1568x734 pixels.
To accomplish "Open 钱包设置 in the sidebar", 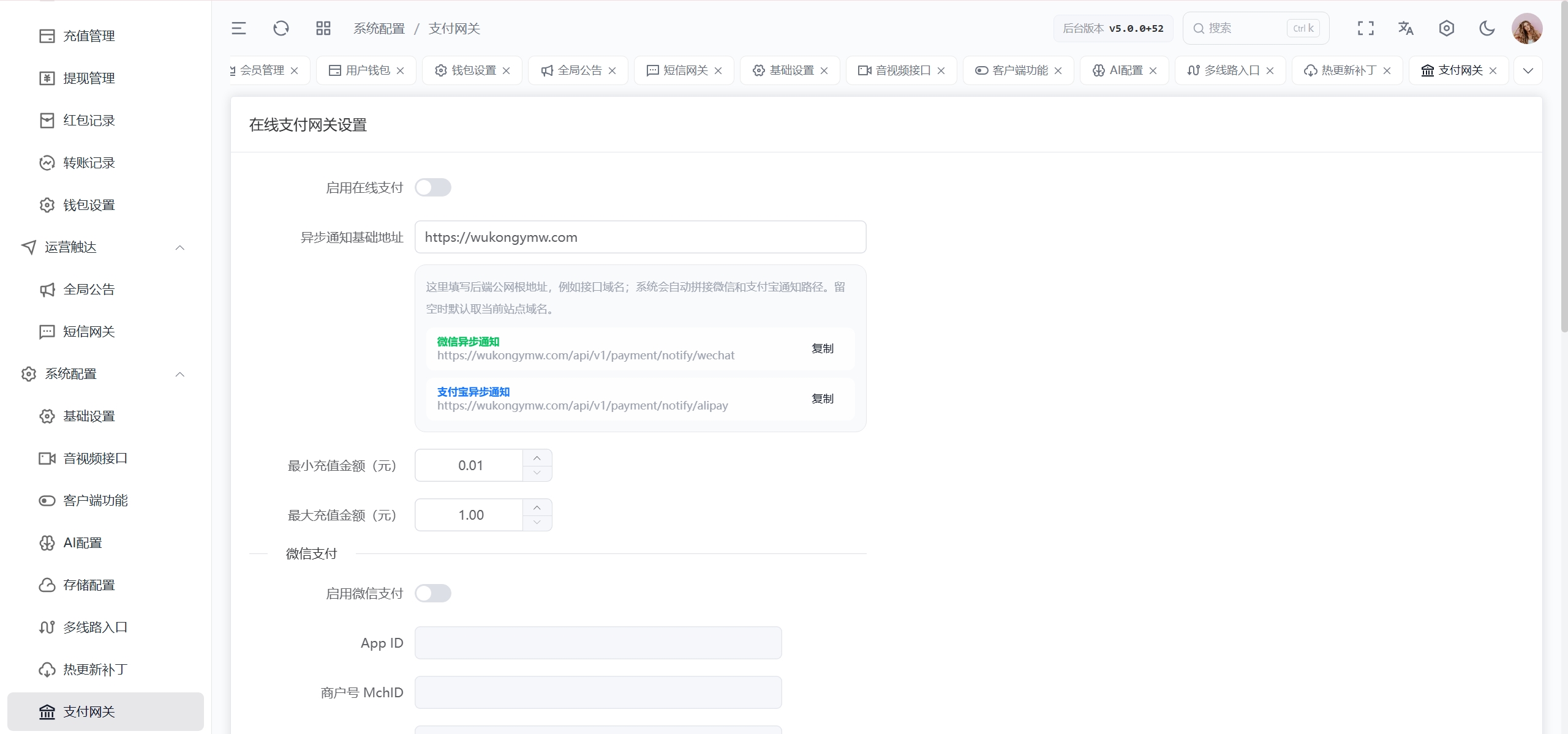I will 105,205.
